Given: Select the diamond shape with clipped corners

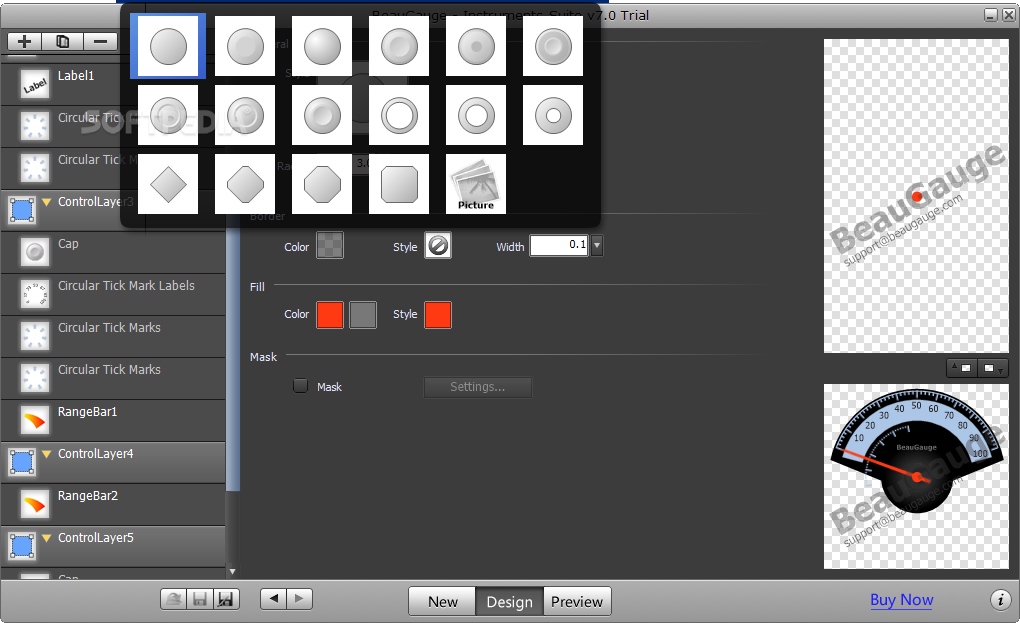Looking at the screenshot, I should [245, 184].
